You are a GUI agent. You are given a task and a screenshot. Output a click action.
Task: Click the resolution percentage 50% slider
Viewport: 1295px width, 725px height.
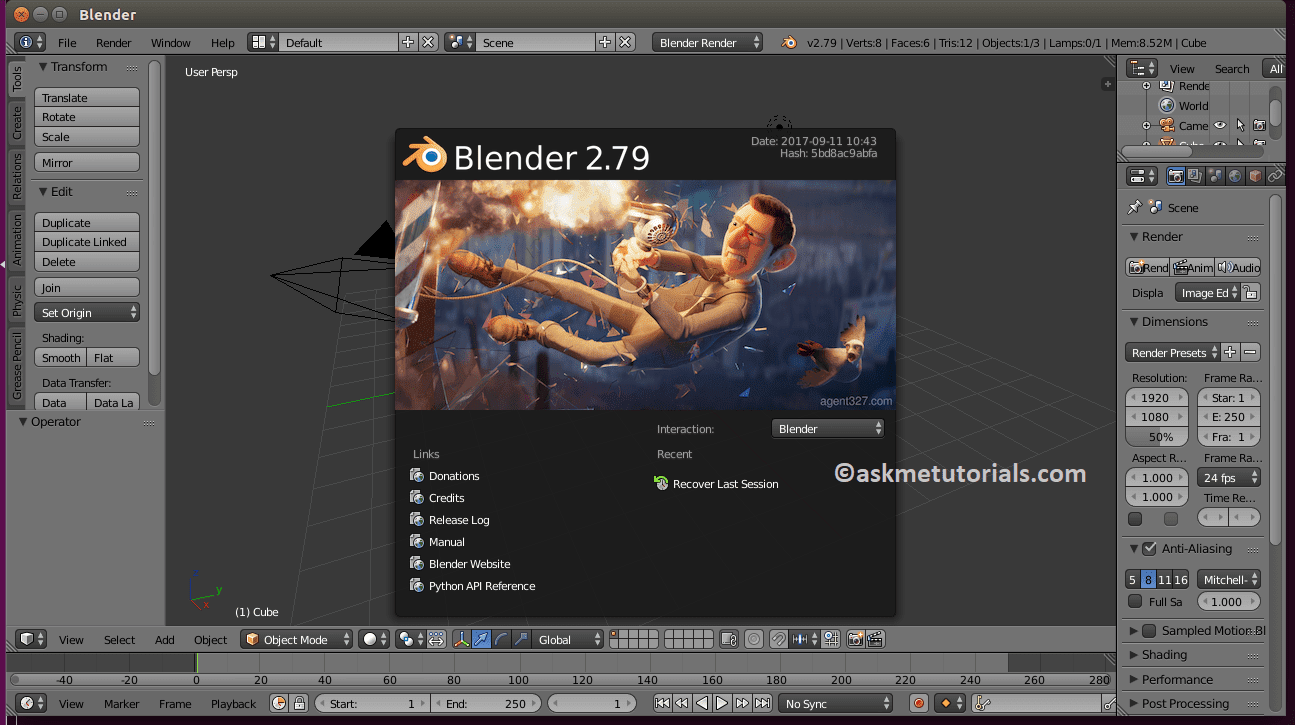click(x=1158, y=436)
